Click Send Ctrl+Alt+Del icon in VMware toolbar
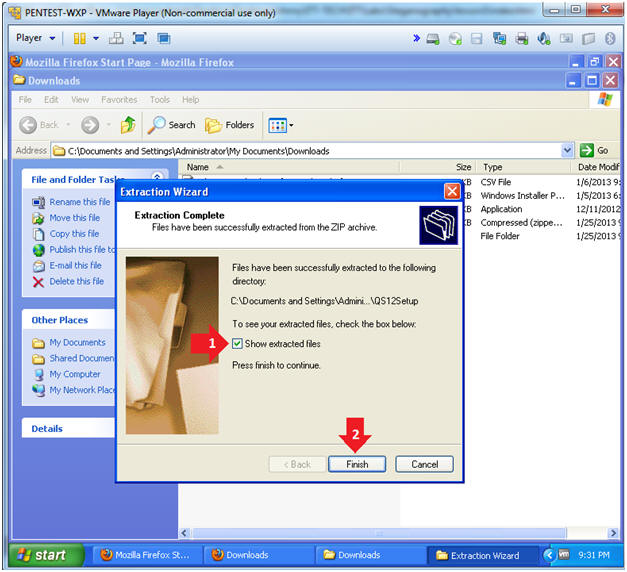 pyautogui.click(x=116, y=38)
